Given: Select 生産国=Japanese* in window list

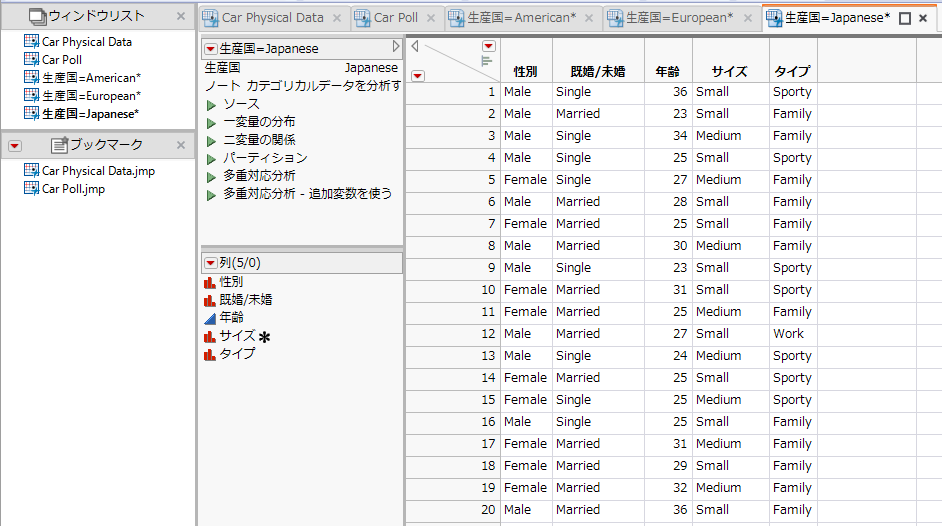Looking at the screenshot, I should [x=90, y=114].
